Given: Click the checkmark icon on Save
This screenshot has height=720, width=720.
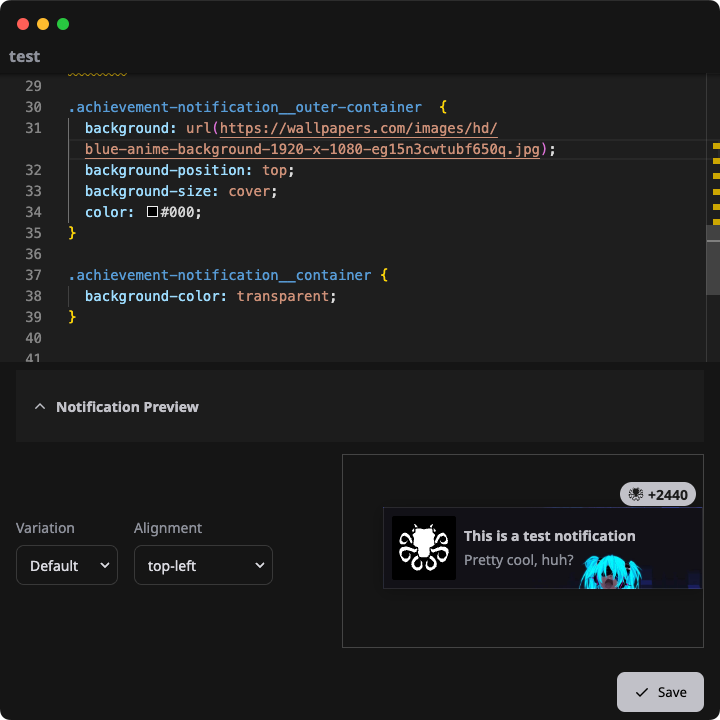Looking at the screenshot, I should (642, 692).
